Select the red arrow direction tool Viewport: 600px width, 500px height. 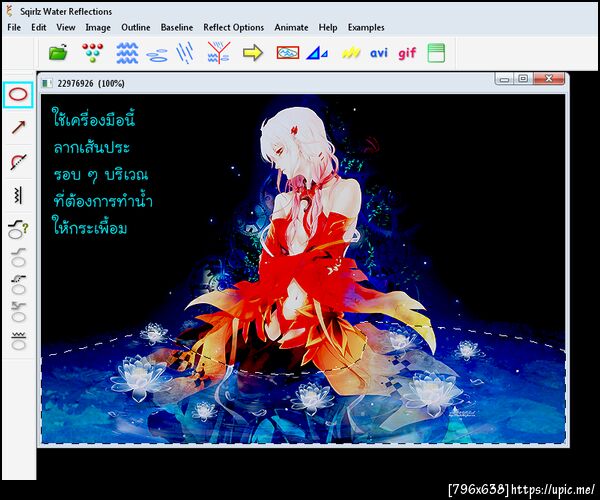point(18,127)
